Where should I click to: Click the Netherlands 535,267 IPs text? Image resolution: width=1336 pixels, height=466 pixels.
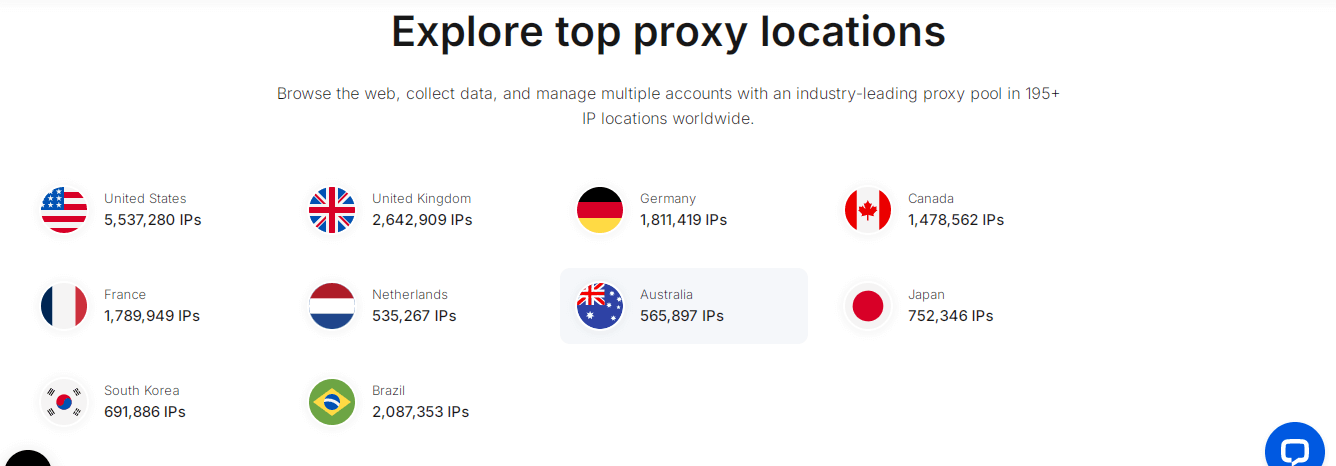(x=414, y=316)
